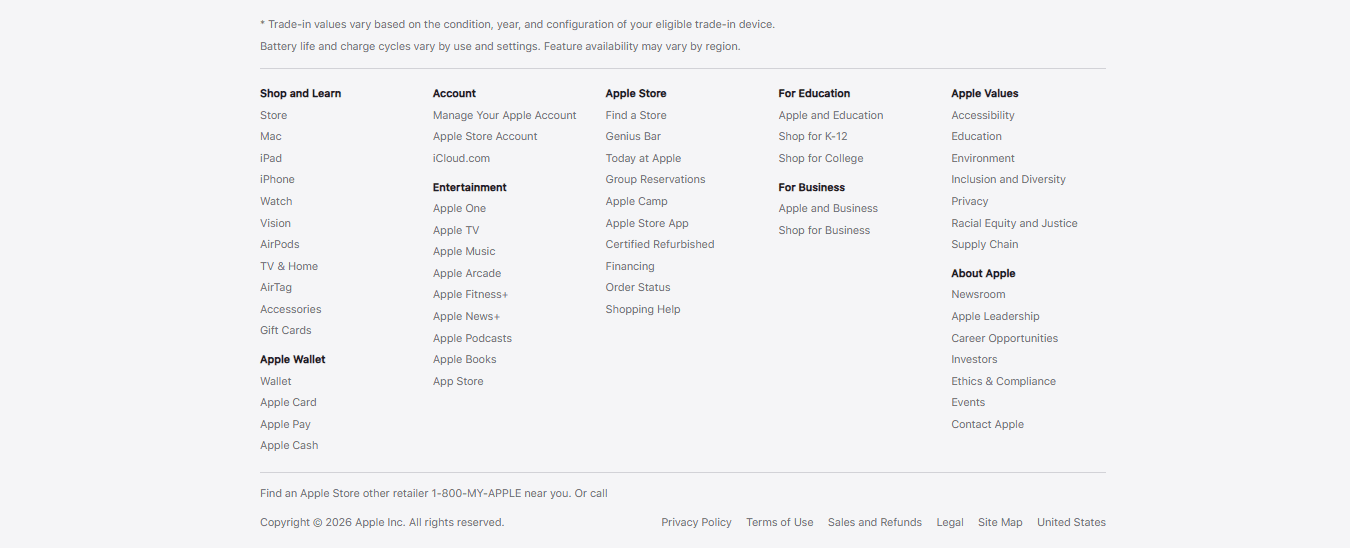Go to Apple Store Account

(x=485, y=136)
